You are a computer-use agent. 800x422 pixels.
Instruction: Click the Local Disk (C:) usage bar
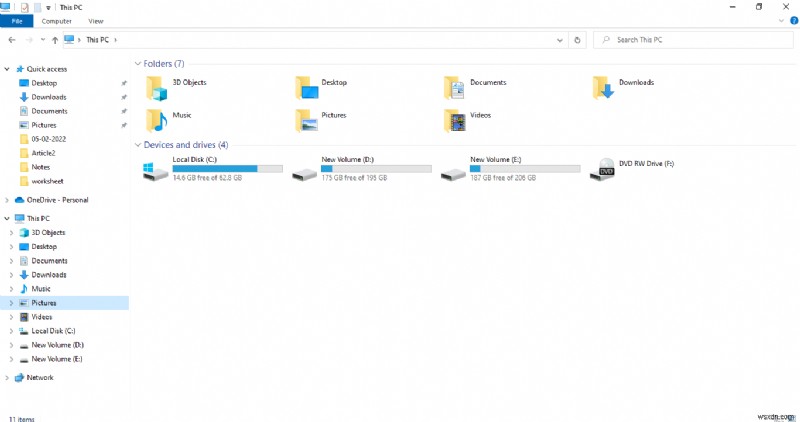[228, 169]
